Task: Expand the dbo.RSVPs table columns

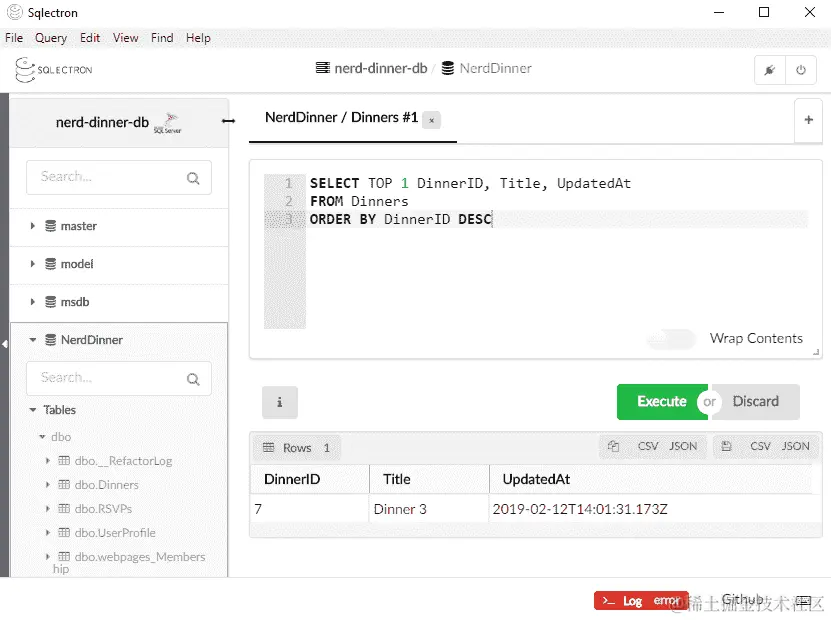Action: (48, 509)
